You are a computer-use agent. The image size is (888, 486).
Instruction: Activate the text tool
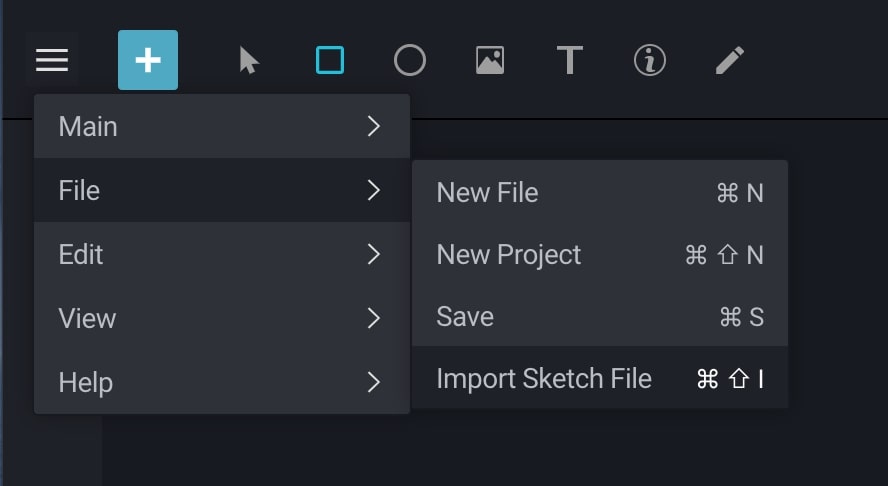click(569, 61)
